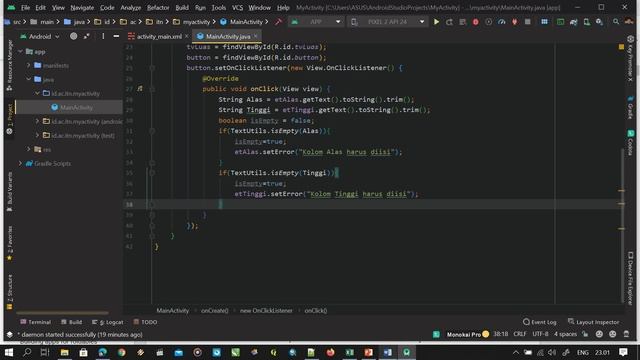Image resolution: width=640 pixels, height=360 pixels.
Task: Toggle the Build Variants tool window
Action: 10,191
